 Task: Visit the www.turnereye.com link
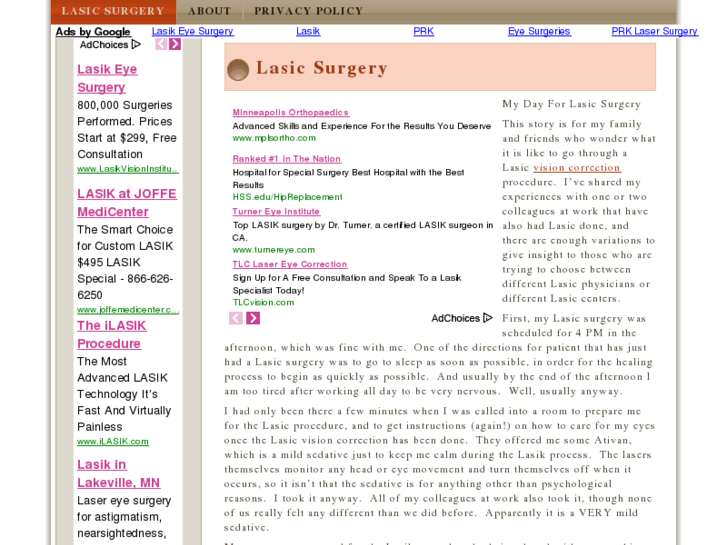point(274,250)
